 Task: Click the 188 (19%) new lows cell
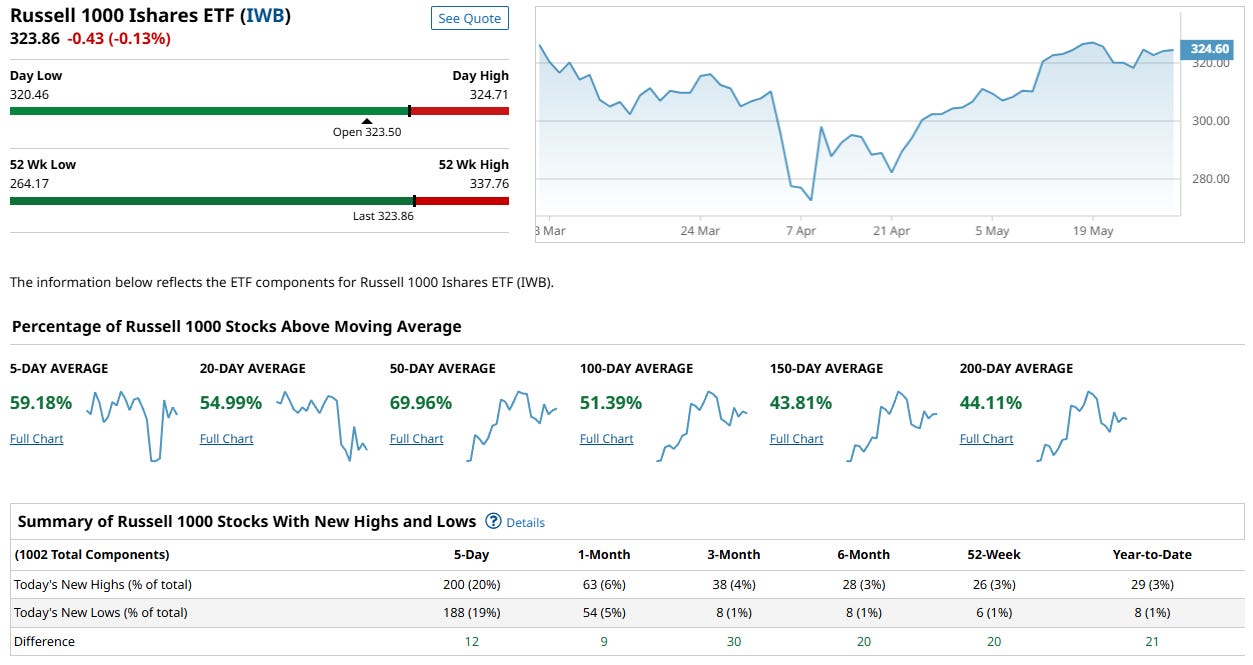coord(471,612)
